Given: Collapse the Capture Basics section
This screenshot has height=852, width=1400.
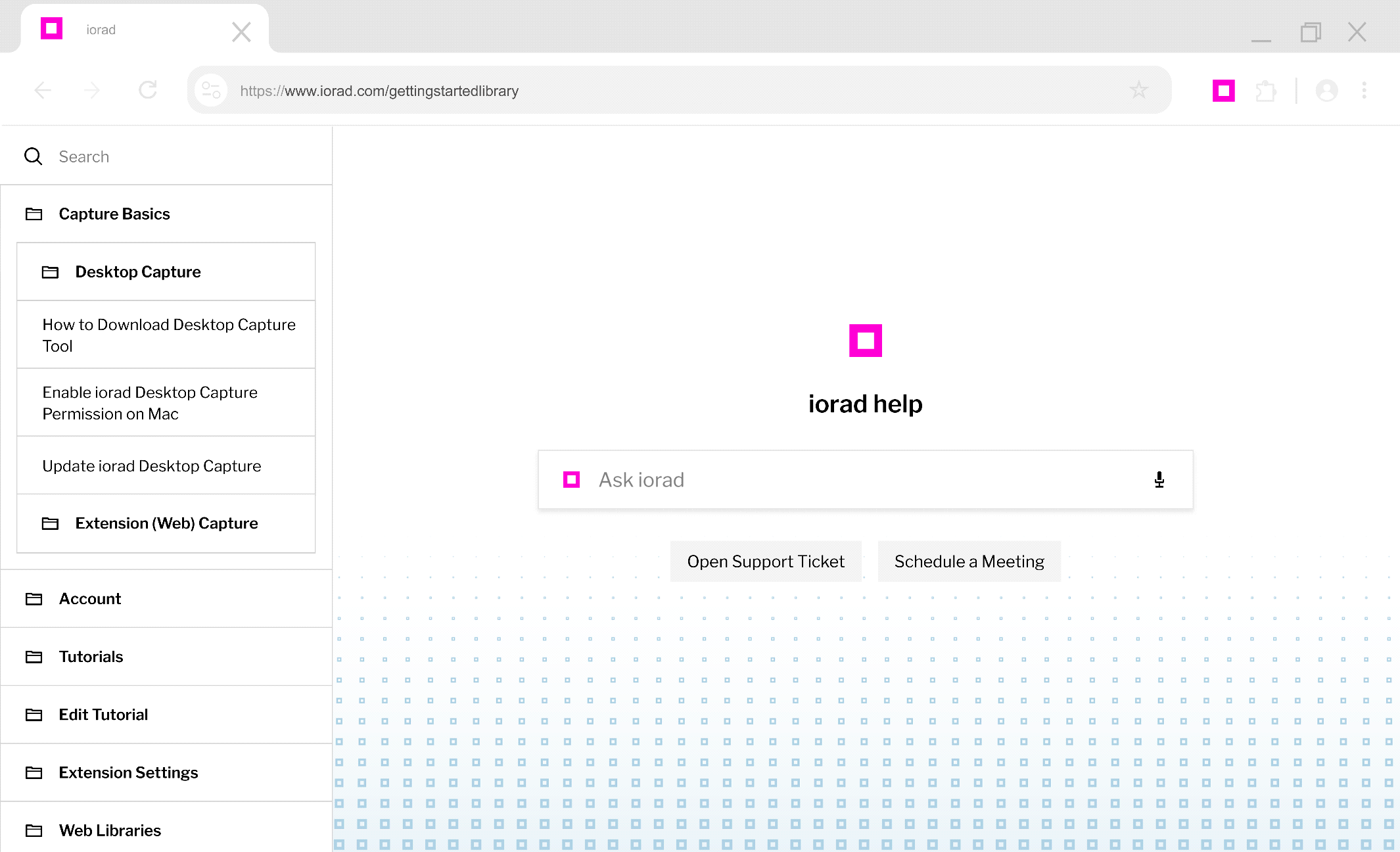Looking at the screenshot, I should click(166, 214).
